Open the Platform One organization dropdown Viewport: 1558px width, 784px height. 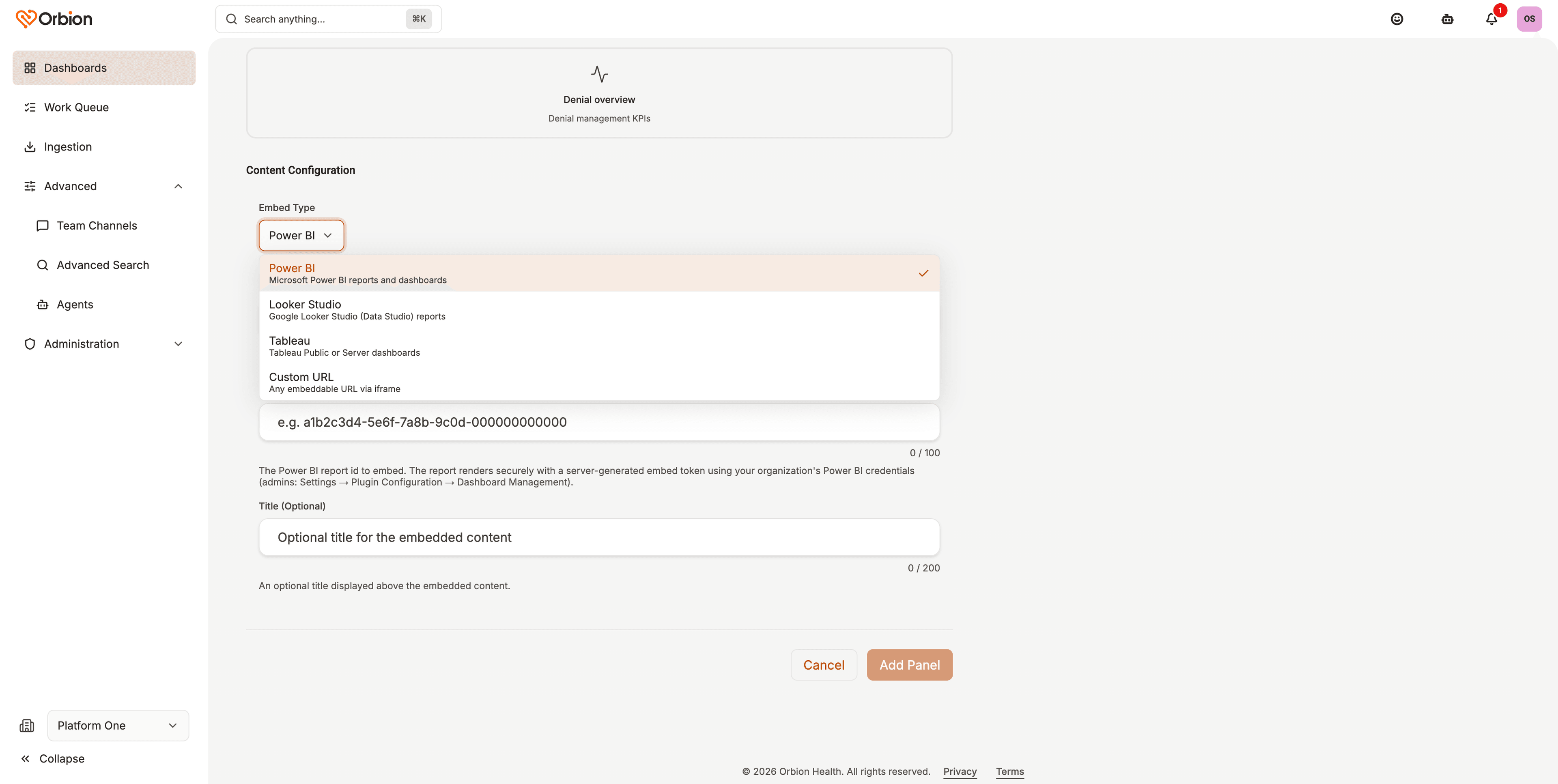point(118,725)
